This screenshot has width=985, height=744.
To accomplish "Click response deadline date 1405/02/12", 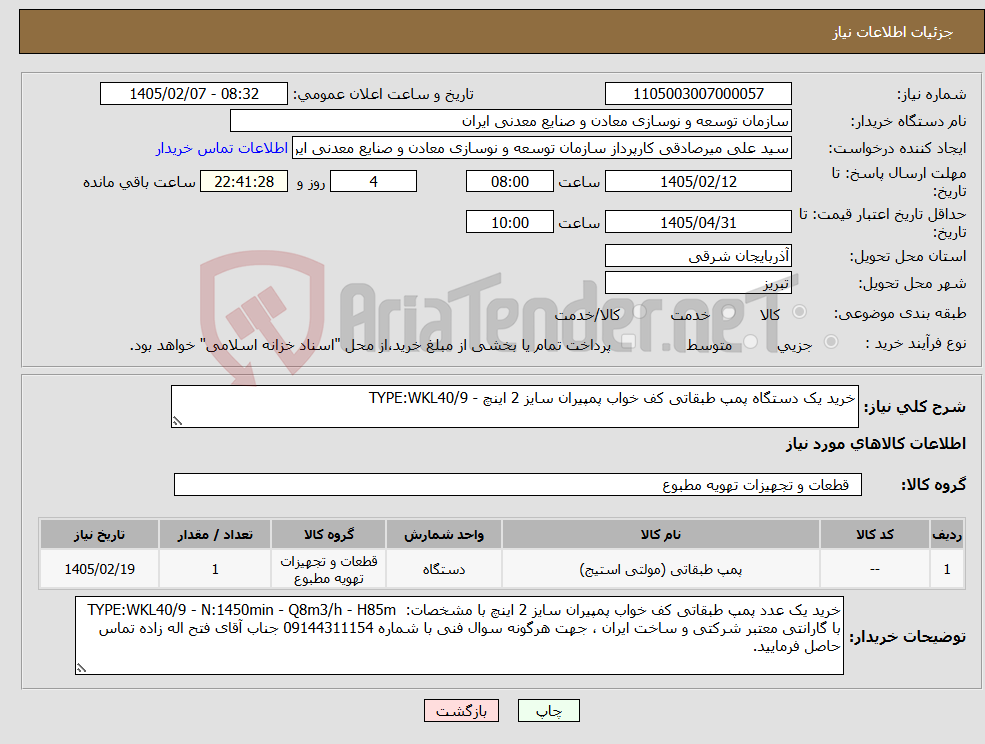I will [x=698, y=182].
